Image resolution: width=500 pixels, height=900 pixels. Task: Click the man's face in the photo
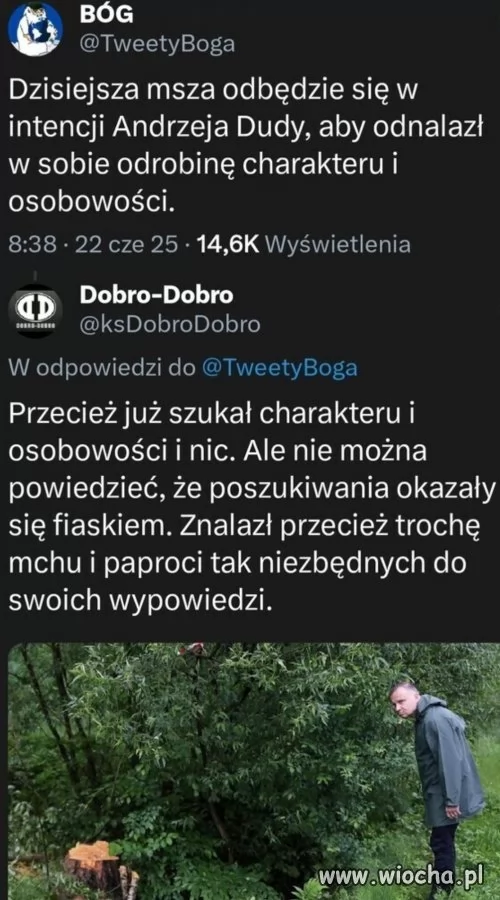click(x=404, y=700)
